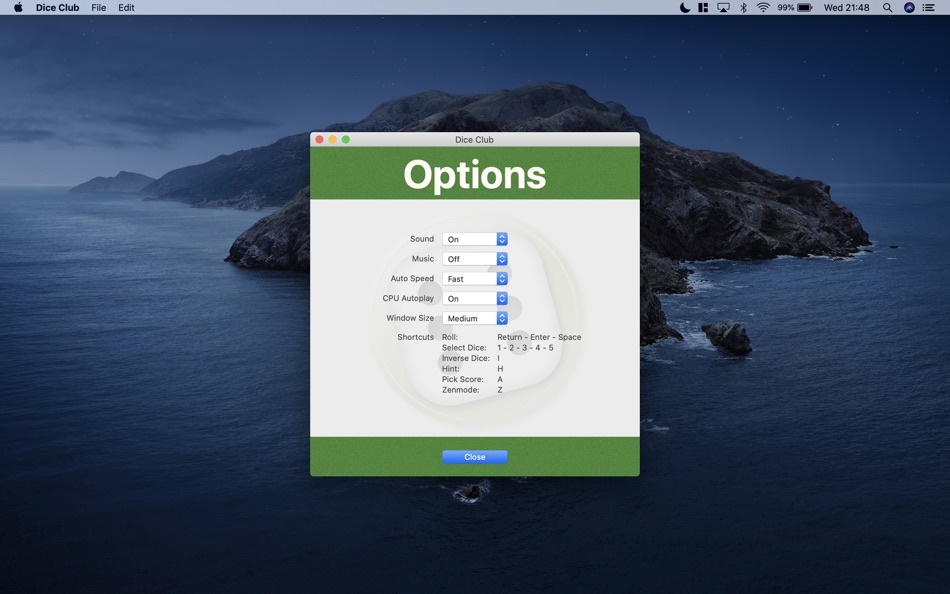Click the '1 - 2 - 3 - 4 - 5' shortcut text
The height and width of the screenshot is (594, 950).
pos(525,347)
